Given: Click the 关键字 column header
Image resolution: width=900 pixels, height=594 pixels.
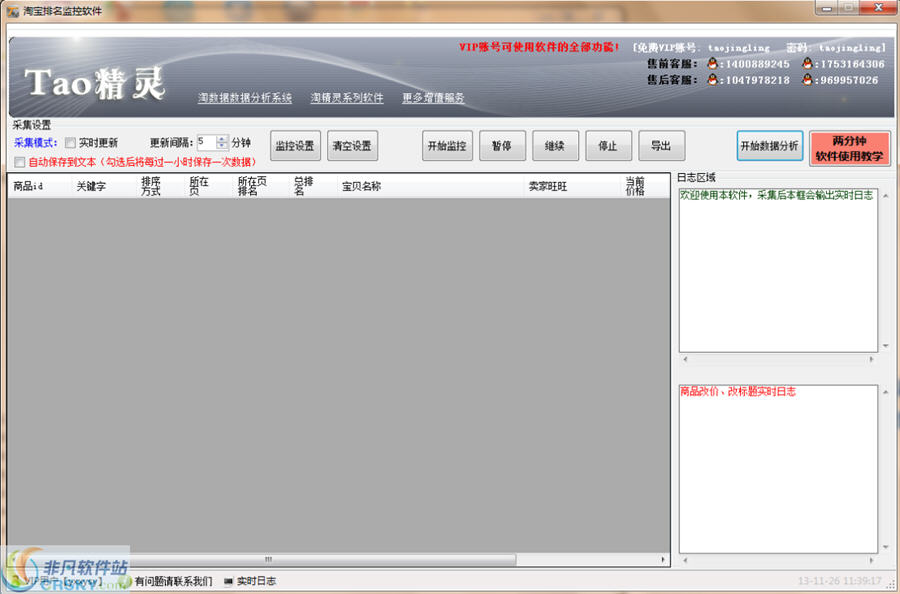Looking at the screenshot, I should [105, 186].
